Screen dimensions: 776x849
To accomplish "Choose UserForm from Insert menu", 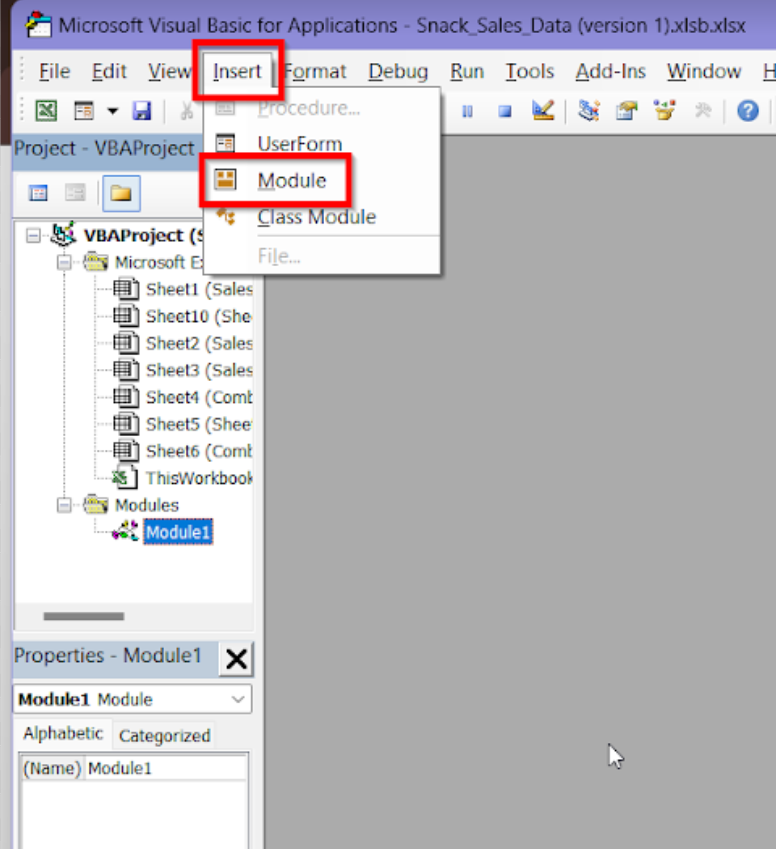I will click(322, 144).
